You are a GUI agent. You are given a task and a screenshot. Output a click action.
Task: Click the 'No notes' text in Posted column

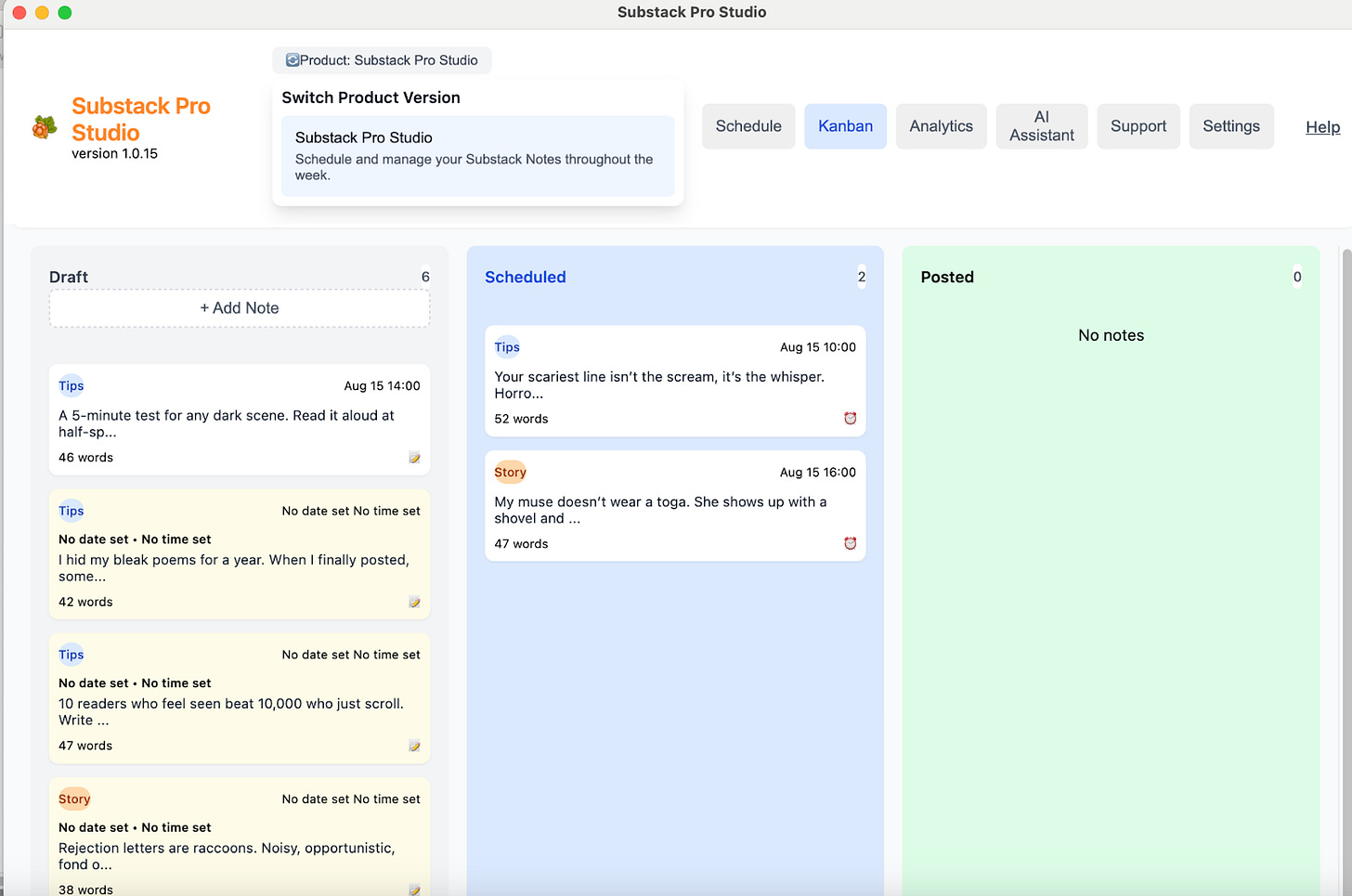point(1111,335)
